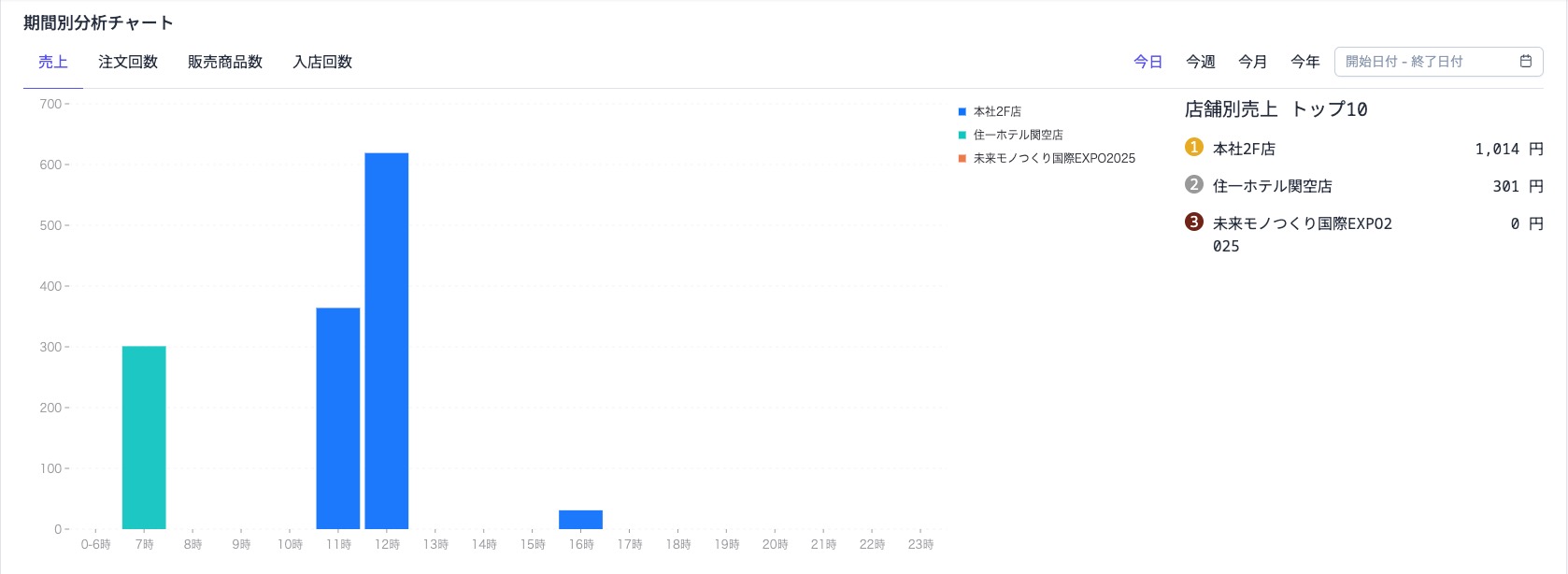Image resolution: width=1568 pixels, height=574 pixels.
Task: Click the teal bar at 7時
Action: coord(144,438)
